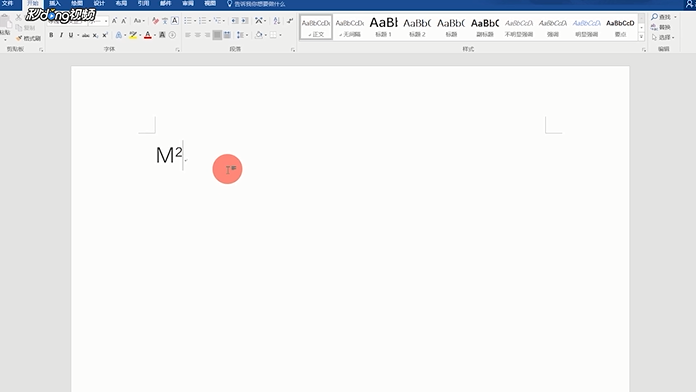Click the Asian layout icon
This screenshot has width=696, height=392.
259,20
